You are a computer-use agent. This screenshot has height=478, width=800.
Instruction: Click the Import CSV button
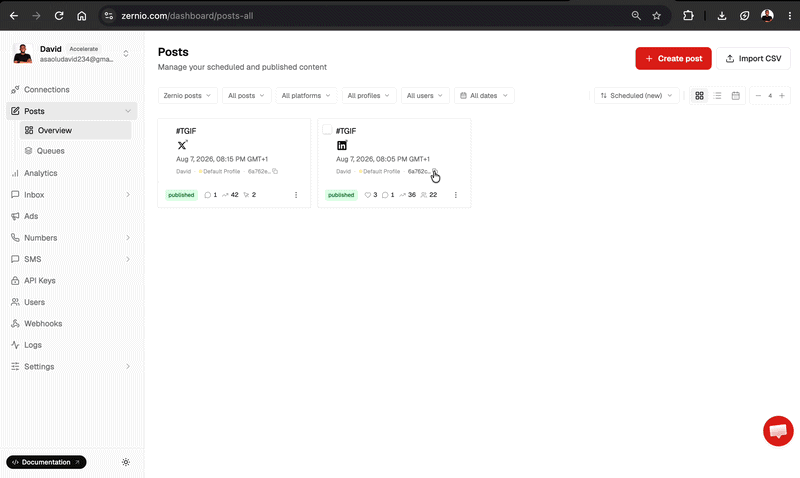tap(754, 59)
